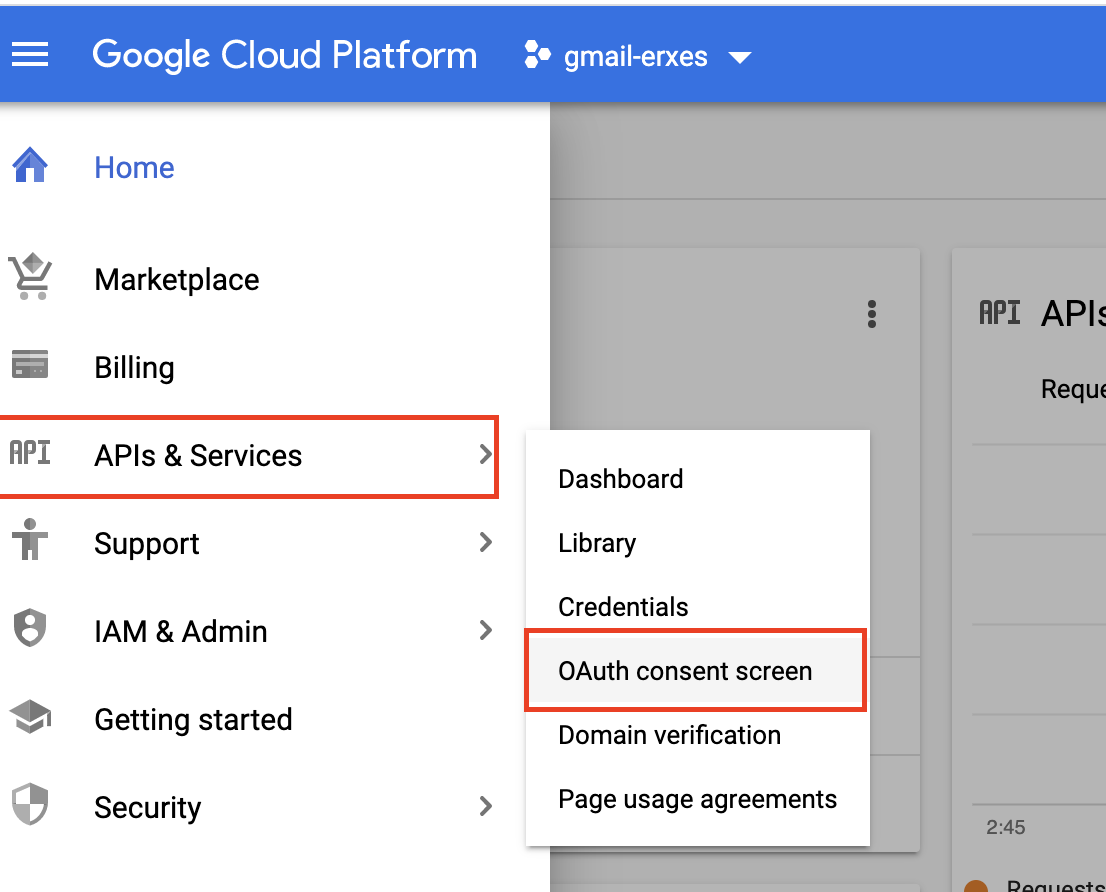Choose Dashboard from the APIs submenu
Viewport: 1106px width, 892px height.
pos(620,479)
